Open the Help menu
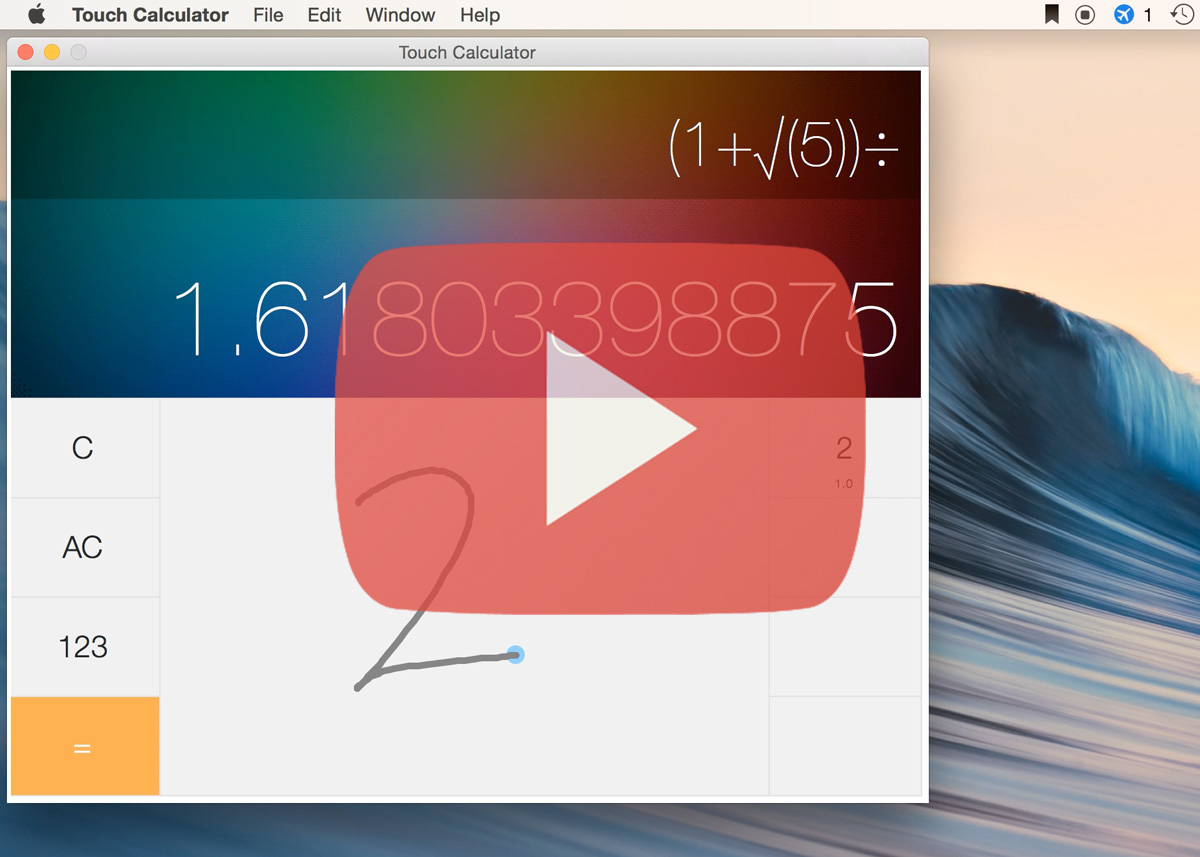 tap(480, 15)
